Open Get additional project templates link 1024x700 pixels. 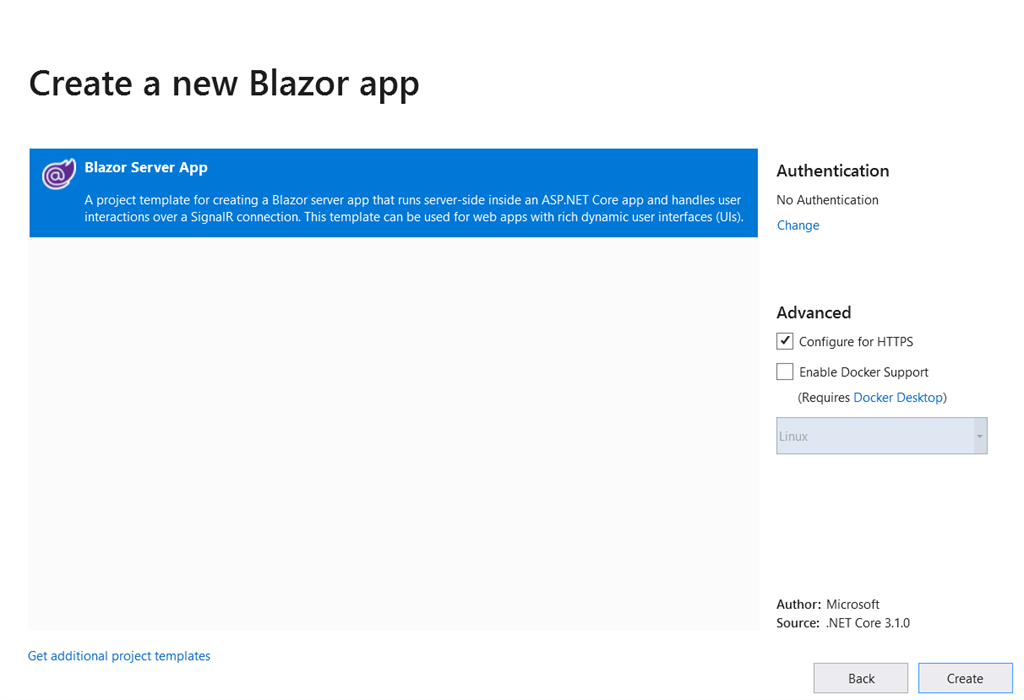119,656
